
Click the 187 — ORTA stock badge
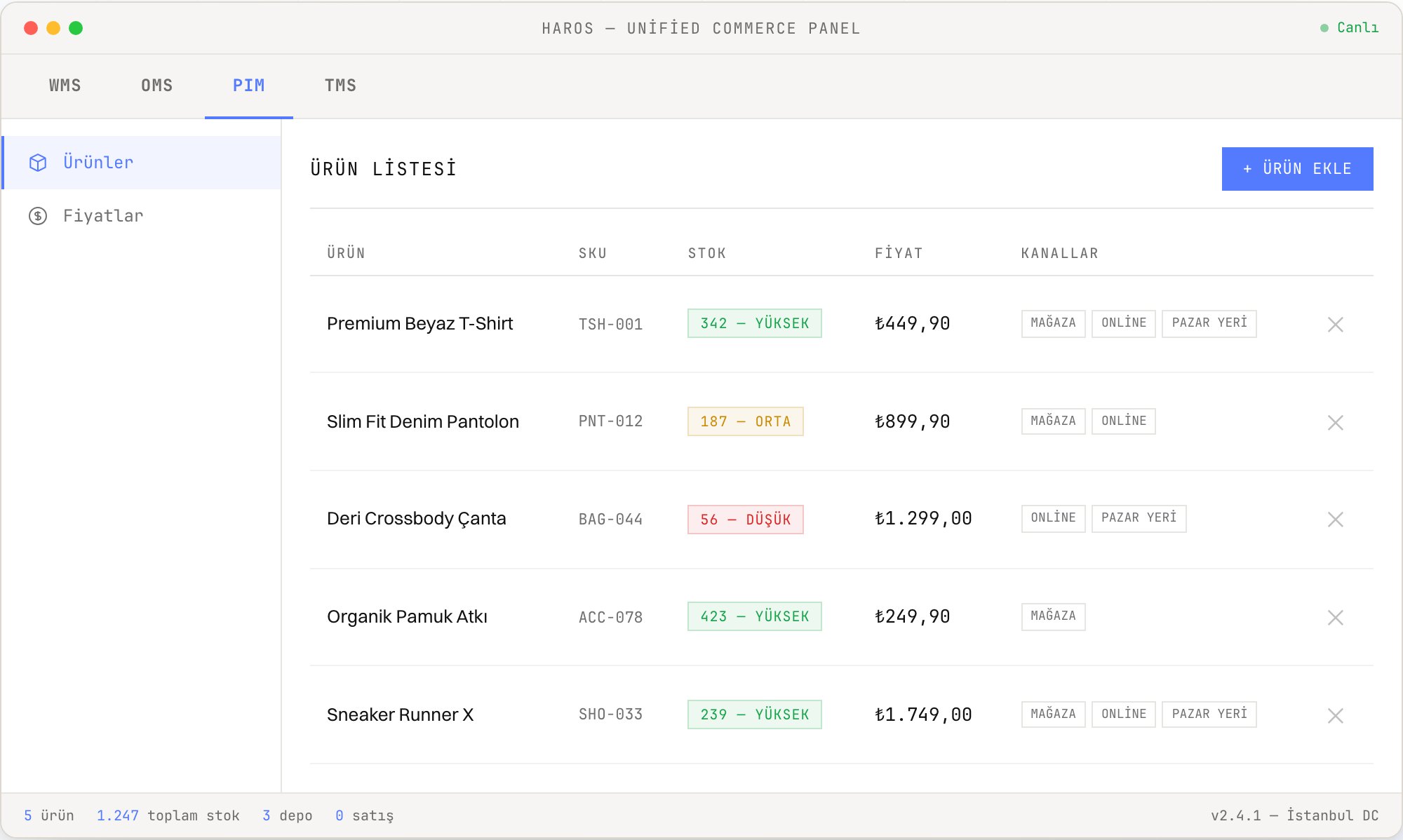click(x=745, y=421)
